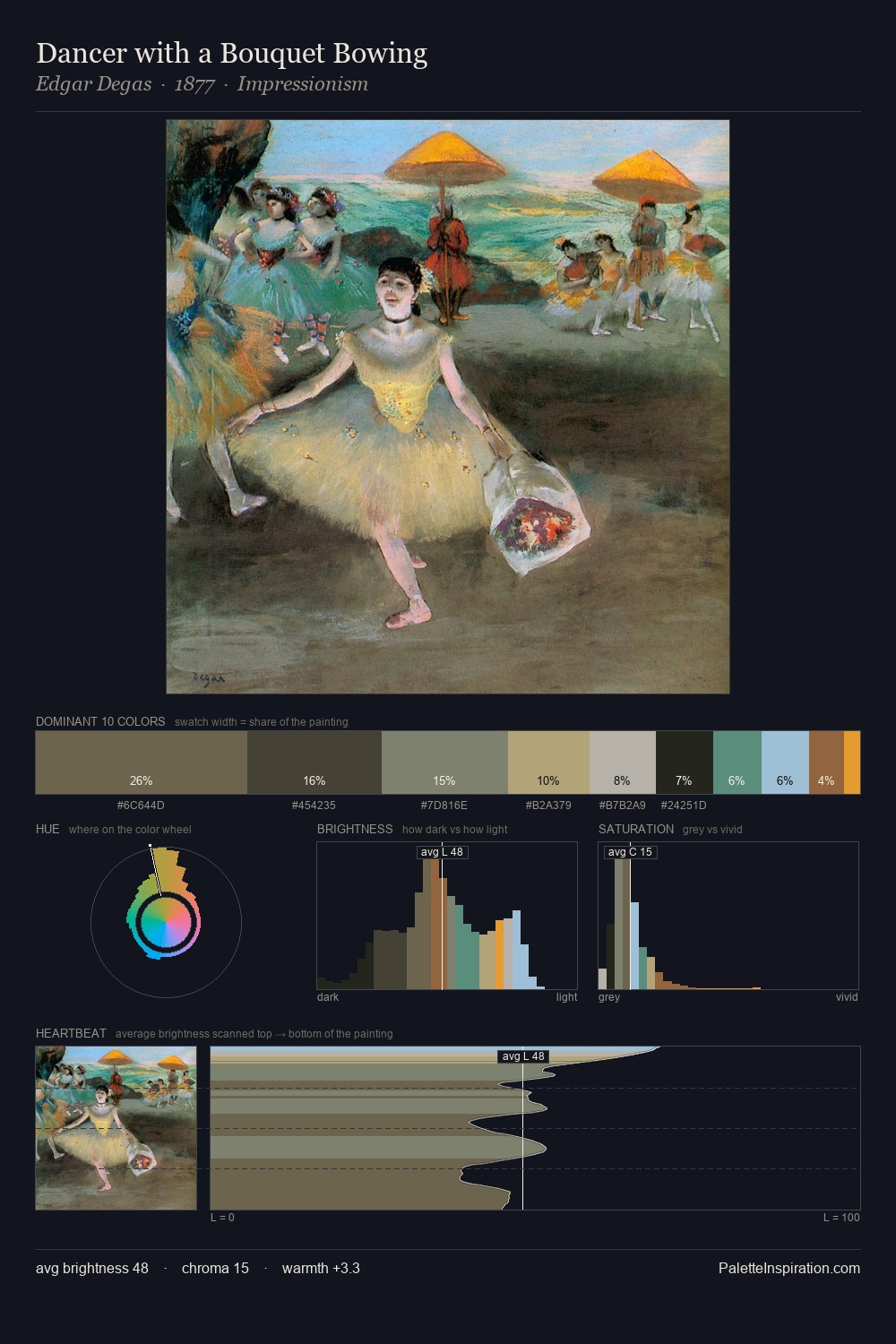Click the heartbeat brightness profile chart

pyautogui.click(x=535, y=1128)
